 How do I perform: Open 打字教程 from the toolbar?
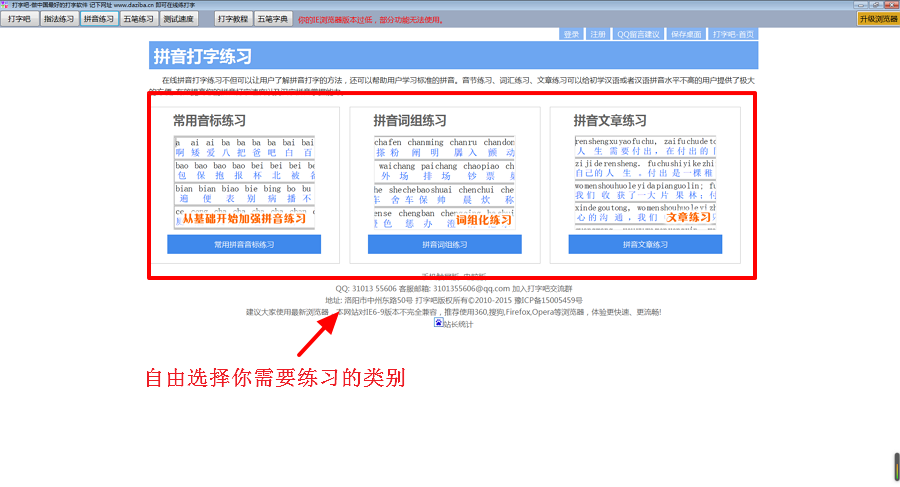point(232,19)
